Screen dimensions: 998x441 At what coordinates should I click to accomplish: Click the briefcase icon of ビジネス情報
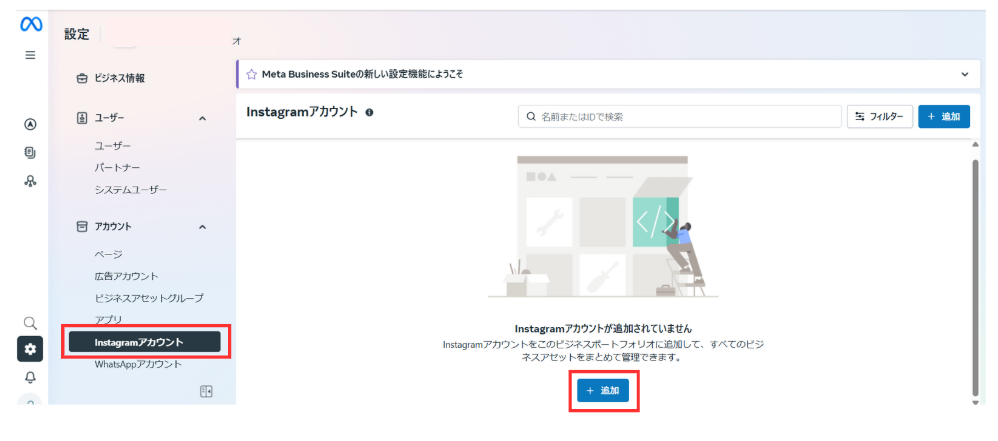(x=82, y=79)
